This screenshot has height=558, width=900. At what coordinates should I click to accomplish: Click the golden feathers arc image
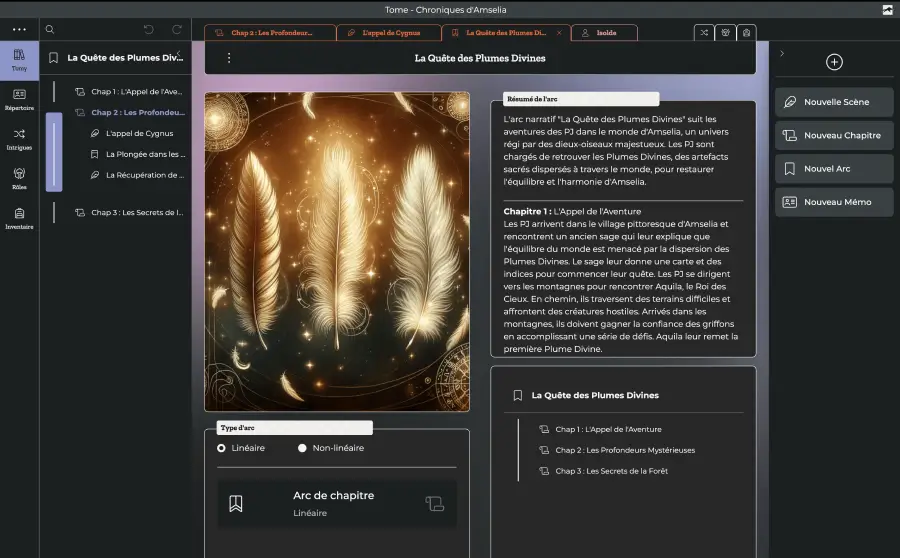(x=337, y=251)
